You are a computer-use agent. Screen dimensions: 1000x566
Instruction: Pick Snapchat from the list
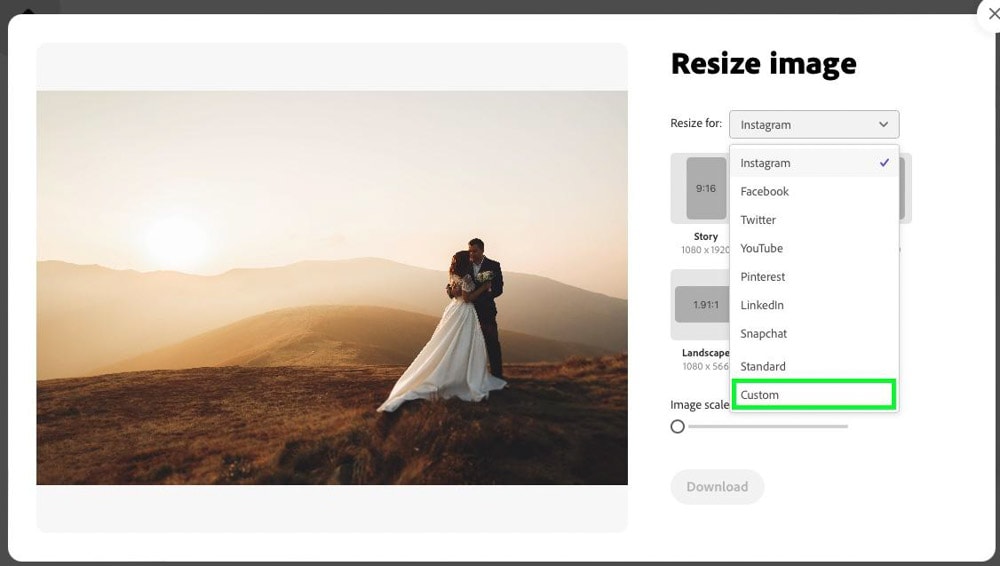[x=814, y=333]
